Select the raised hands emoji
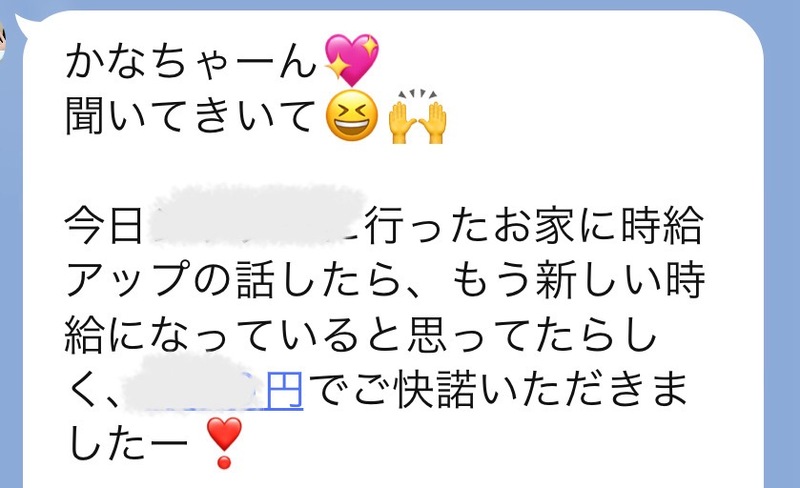 click(x=417, y=116)
